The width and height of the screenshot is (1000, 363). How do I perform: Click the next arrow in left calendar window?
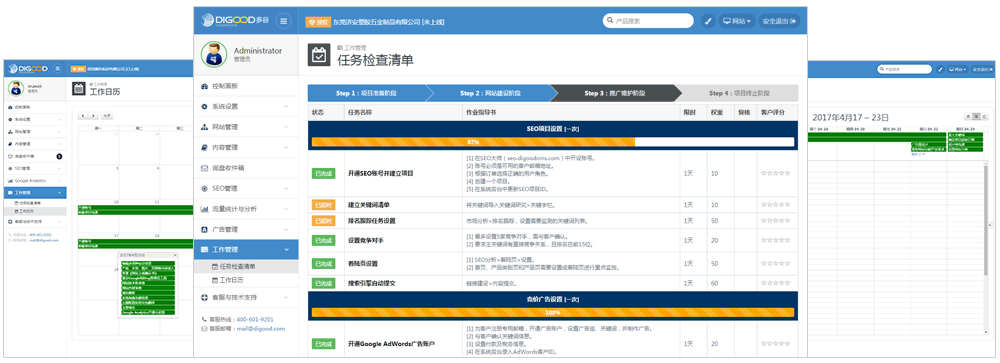93,115
